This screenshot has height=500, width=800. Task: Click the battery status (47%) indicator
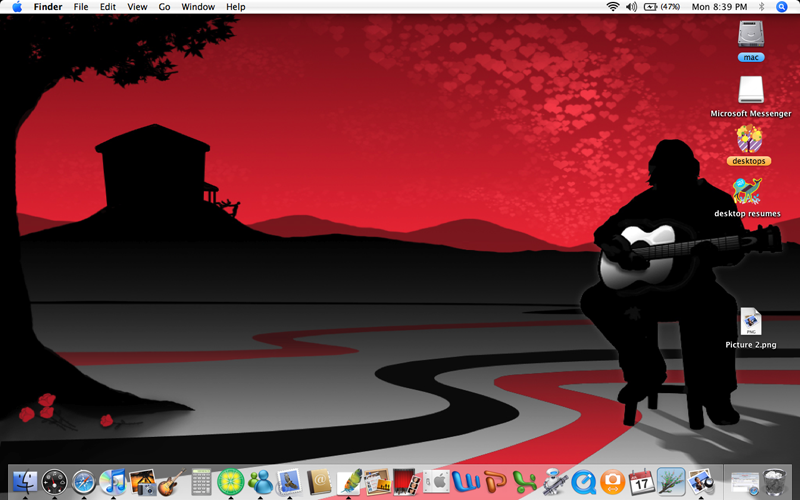pyautogui.click(x=662, y=7)
